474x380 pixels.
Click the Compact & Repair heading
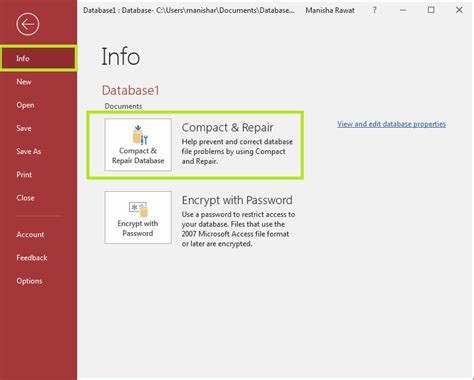227,127
